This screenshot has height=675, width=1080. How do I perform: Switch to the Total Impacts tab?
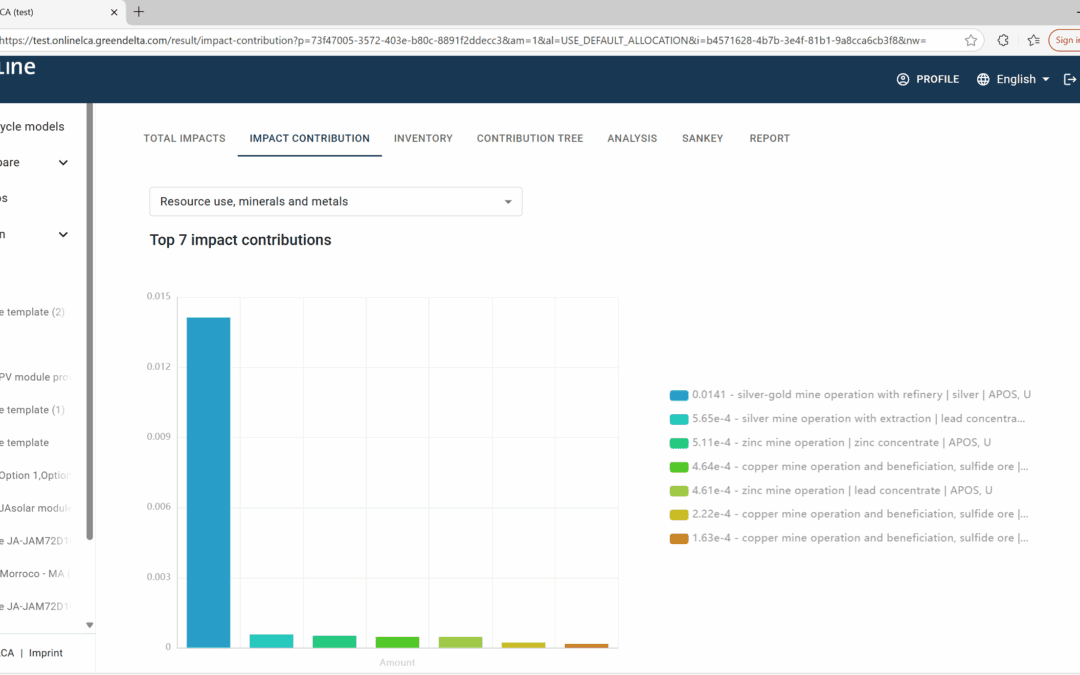184,138
